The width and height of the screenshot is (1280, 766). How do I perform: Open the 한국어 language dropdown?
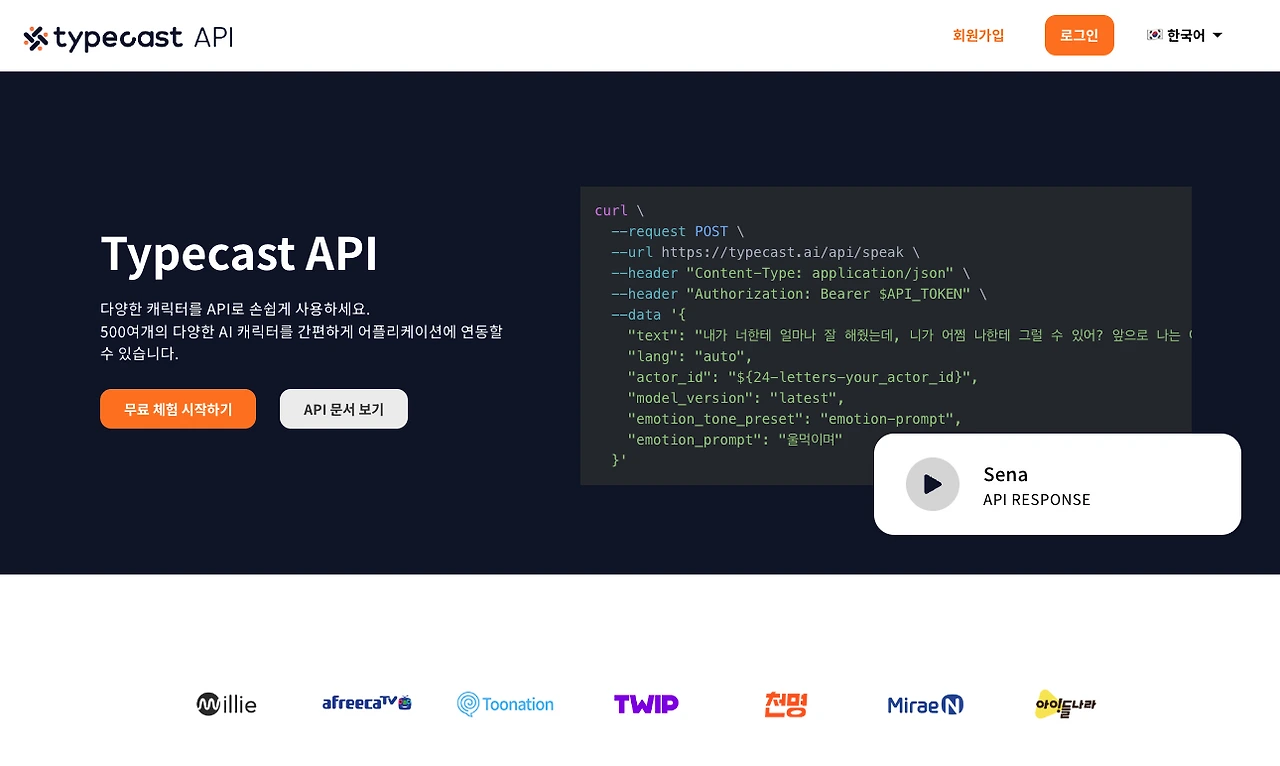[x=1185, y=36]
